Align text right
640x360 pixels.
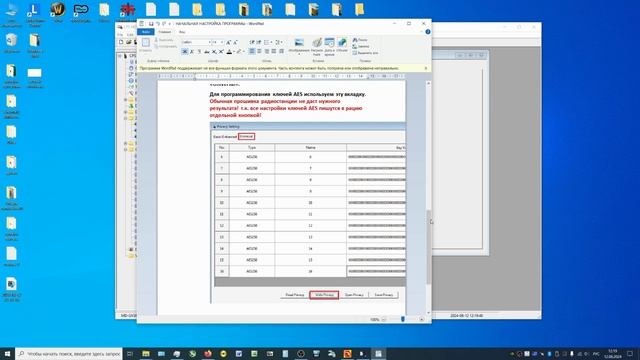267,51
